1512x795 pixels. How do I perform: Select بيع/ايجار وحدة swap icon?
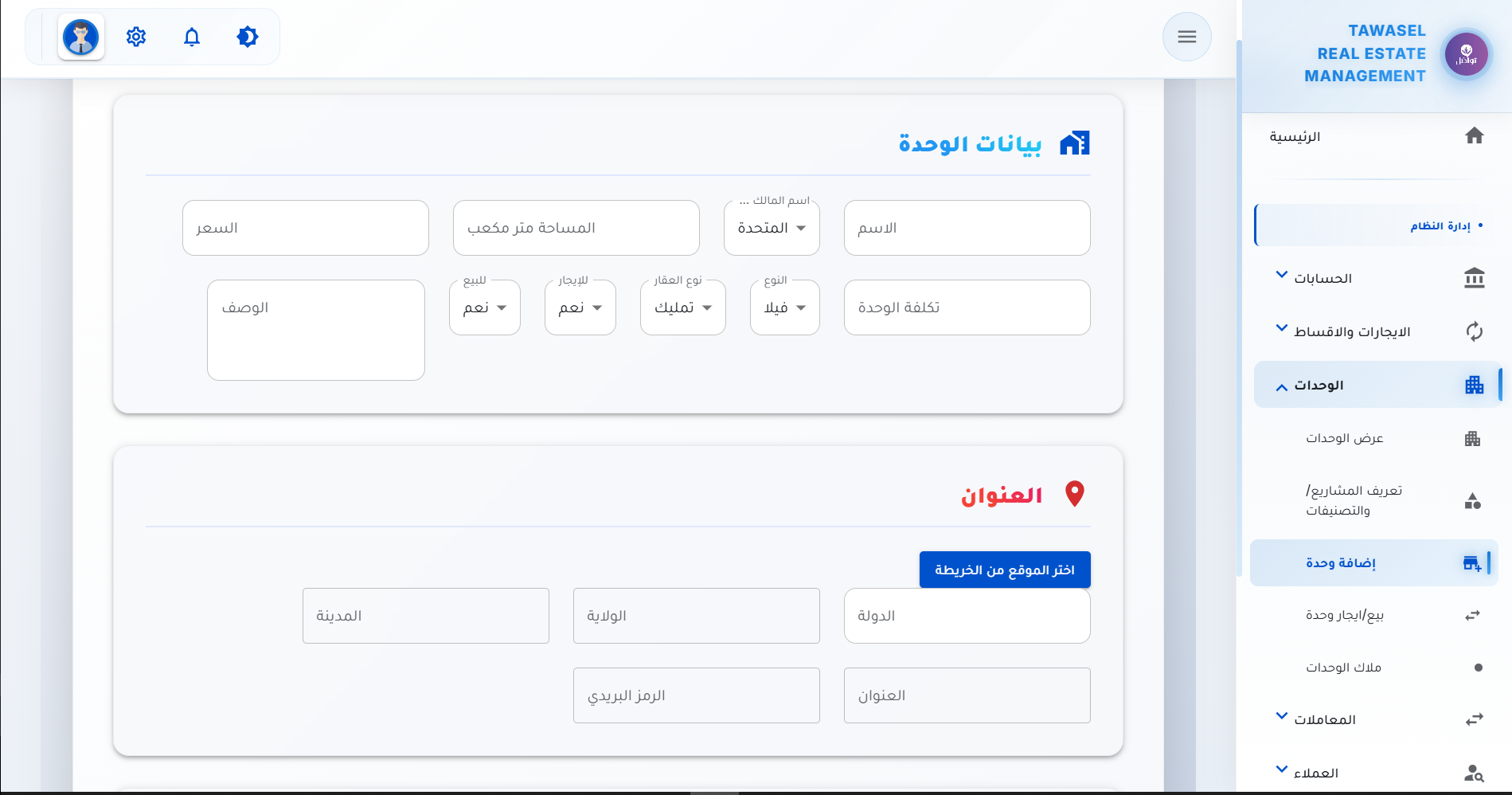click(x=1472, y=615)
